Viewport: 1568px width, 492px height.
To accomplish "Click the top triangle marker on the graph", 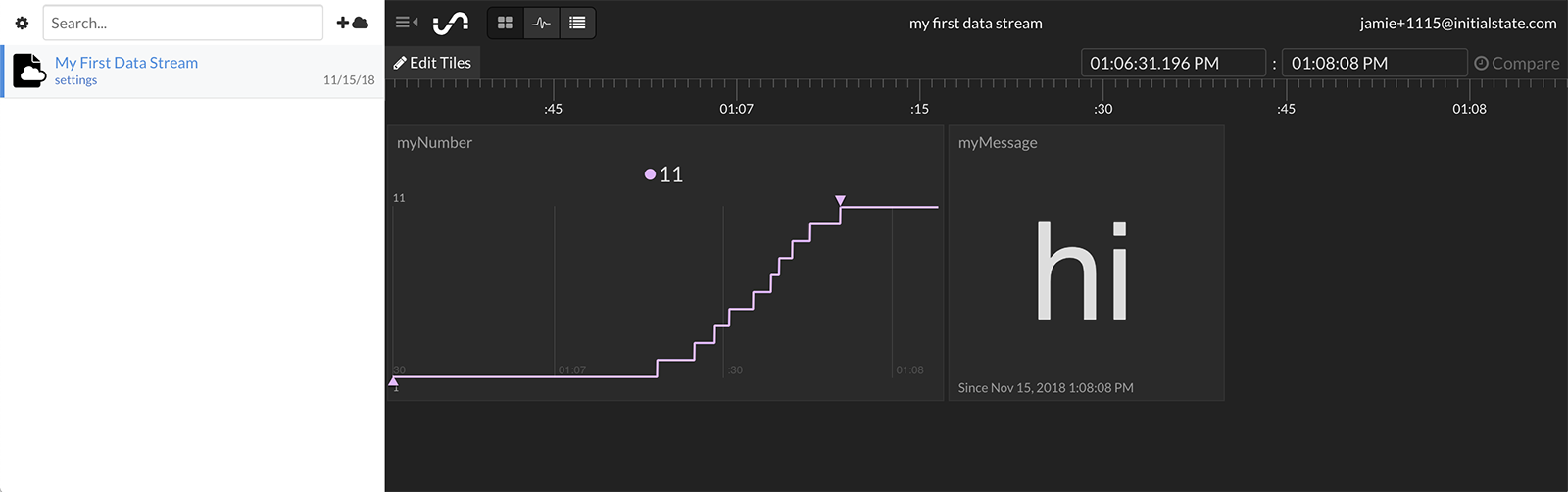I will (x=840, y=200).
